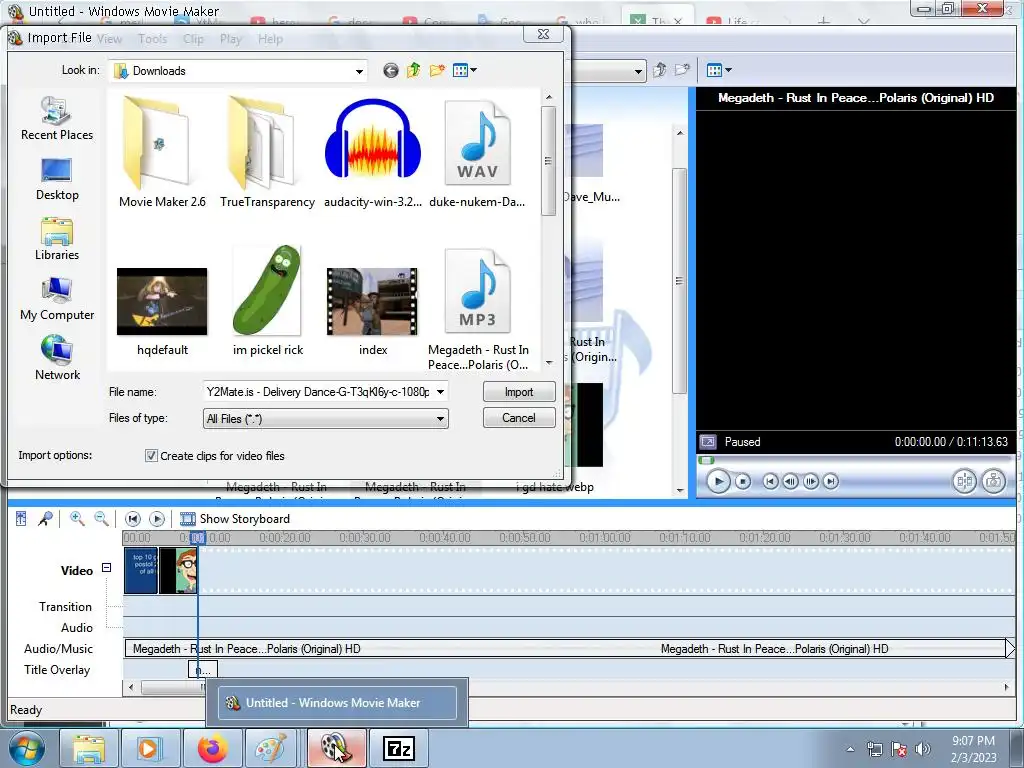Image resolution: width=1024 pixels, height=768 pixels.
Task: Click Play Timeline button
Action: click(157, 519)
